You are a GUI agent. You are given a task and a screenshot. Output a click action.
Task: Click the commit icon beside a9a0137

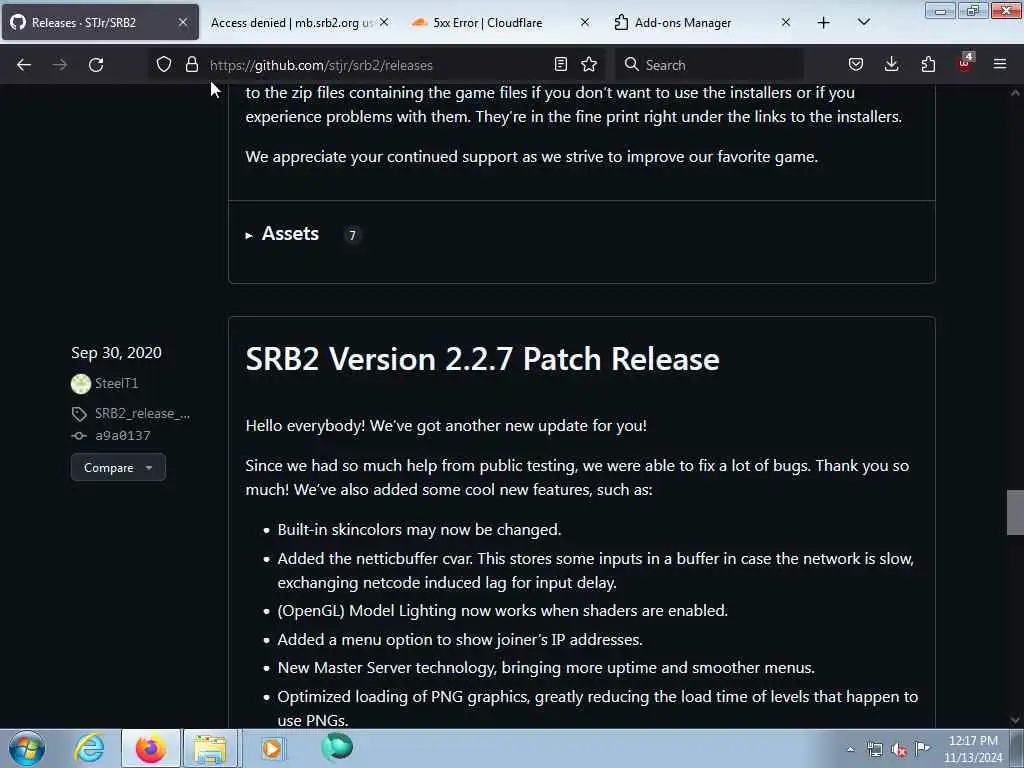coord(79,436)
